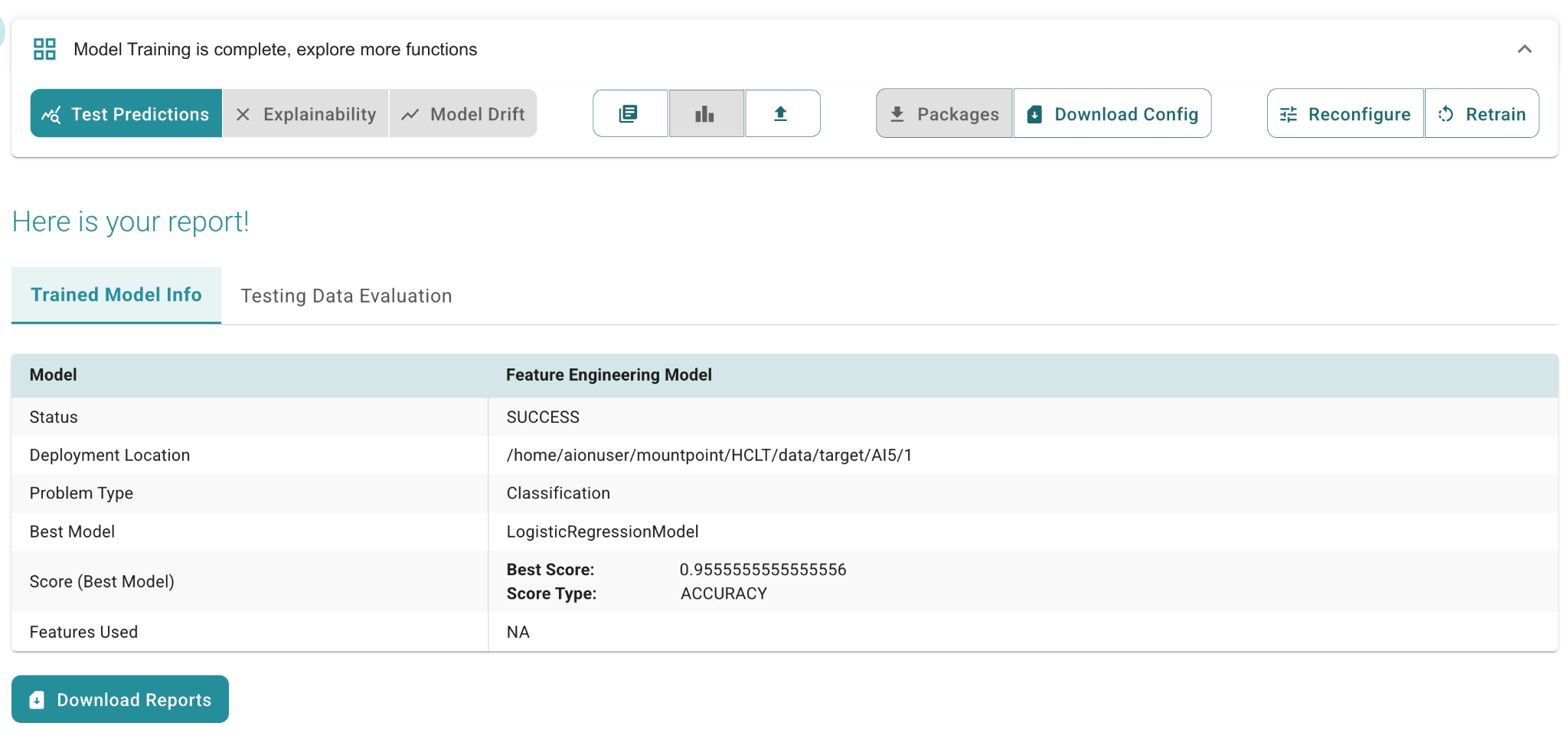
Task: Select the Trained Model Info tab
Action: pos(116,294)
